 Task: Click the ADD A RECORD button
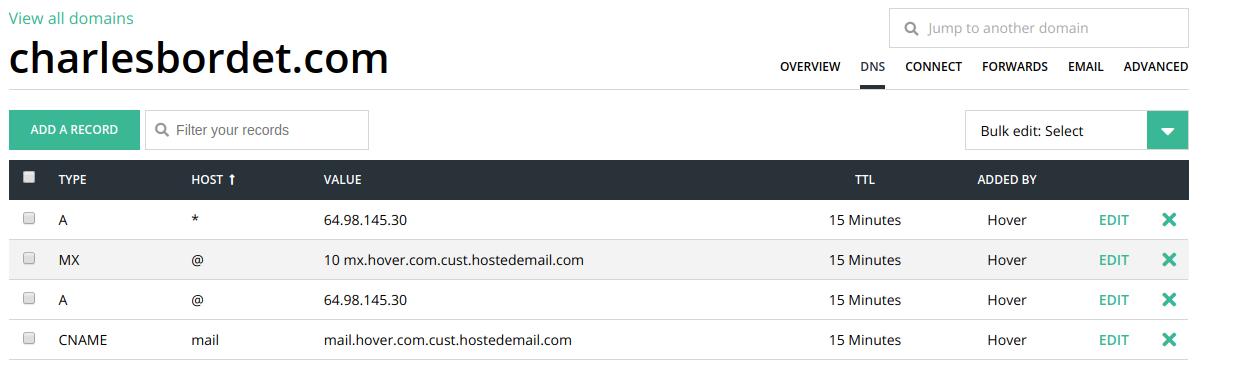click(x=74, y=130)
